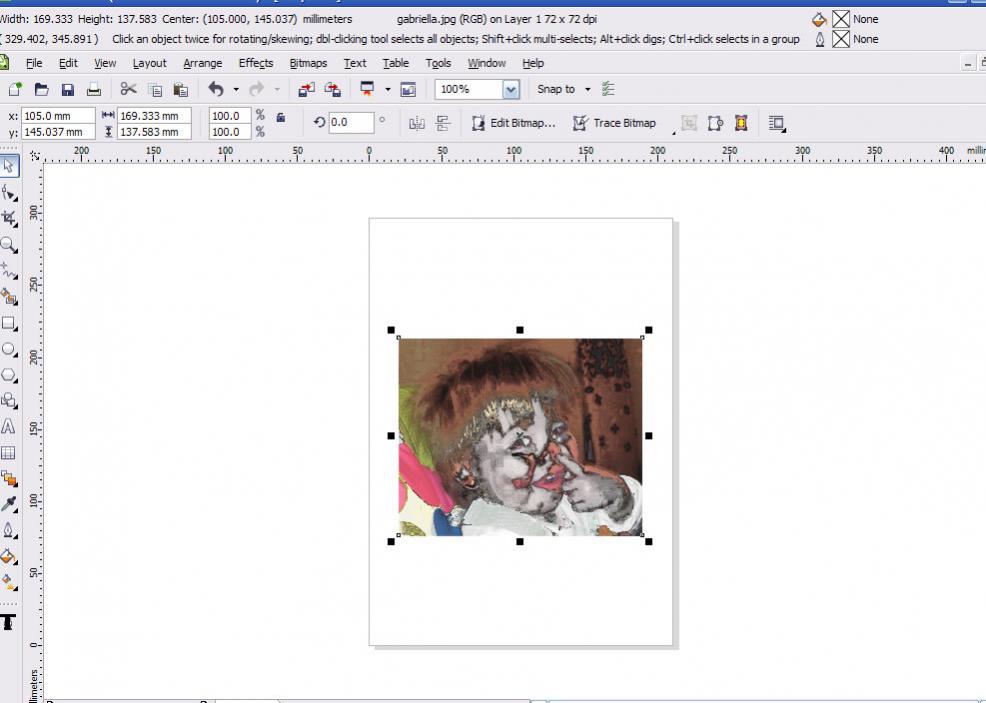Select the Interactive Blend tool

tap(9, 479)
